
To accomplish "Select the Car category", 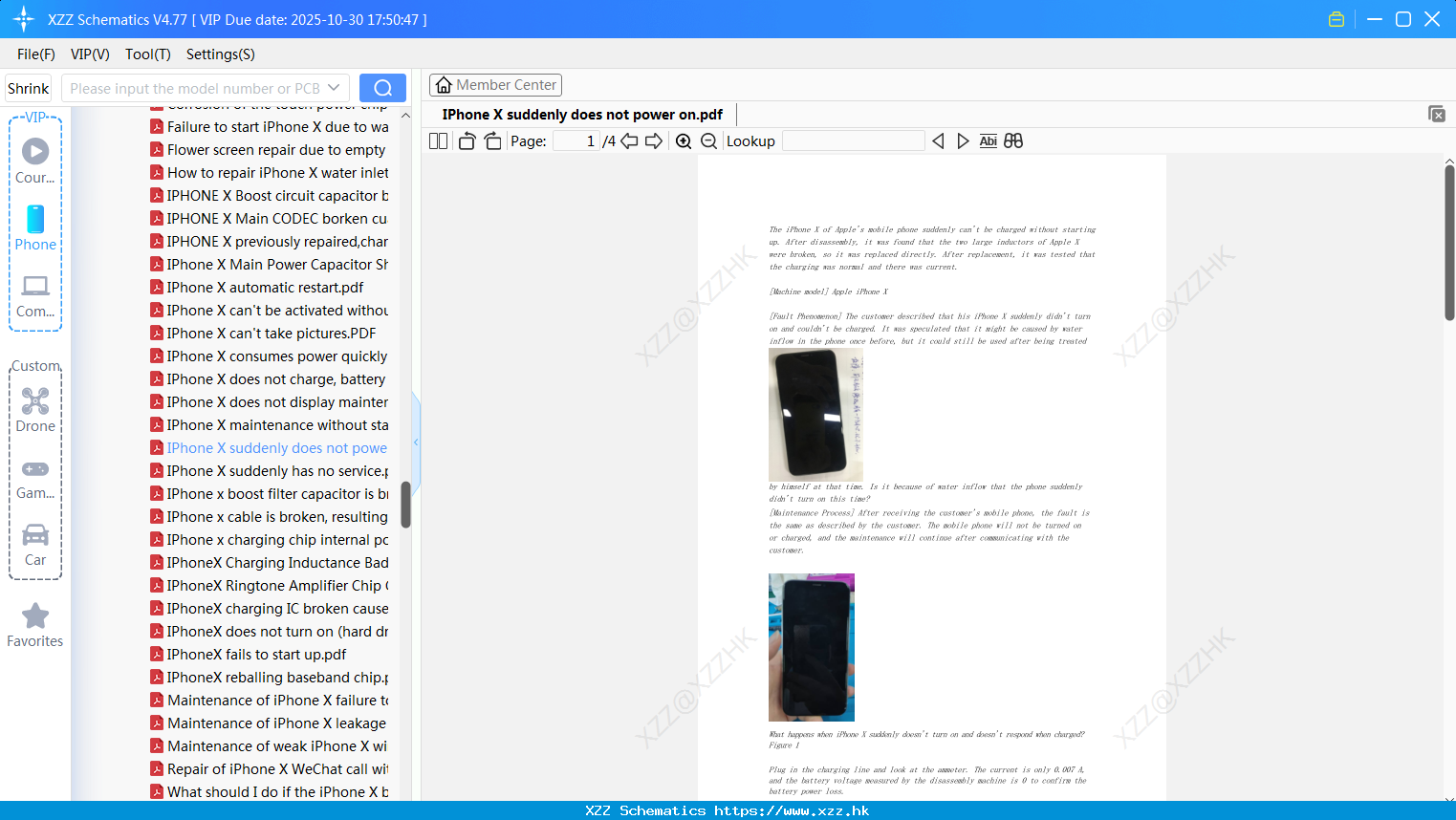I will click(x=35, y=545).
